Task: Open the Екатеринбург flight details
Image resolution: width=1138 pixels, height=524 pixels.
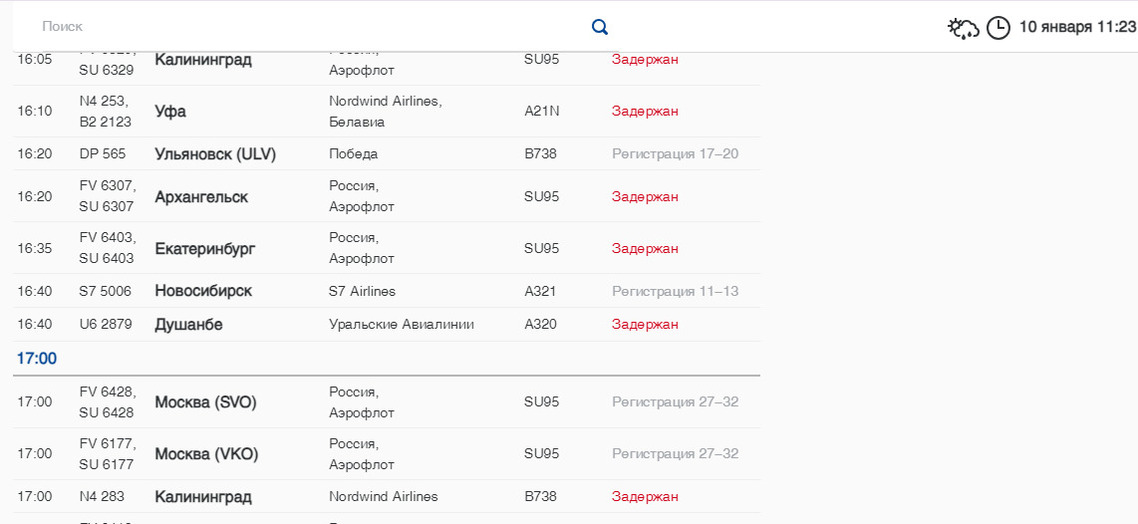Action: click(x=205, y=248)
